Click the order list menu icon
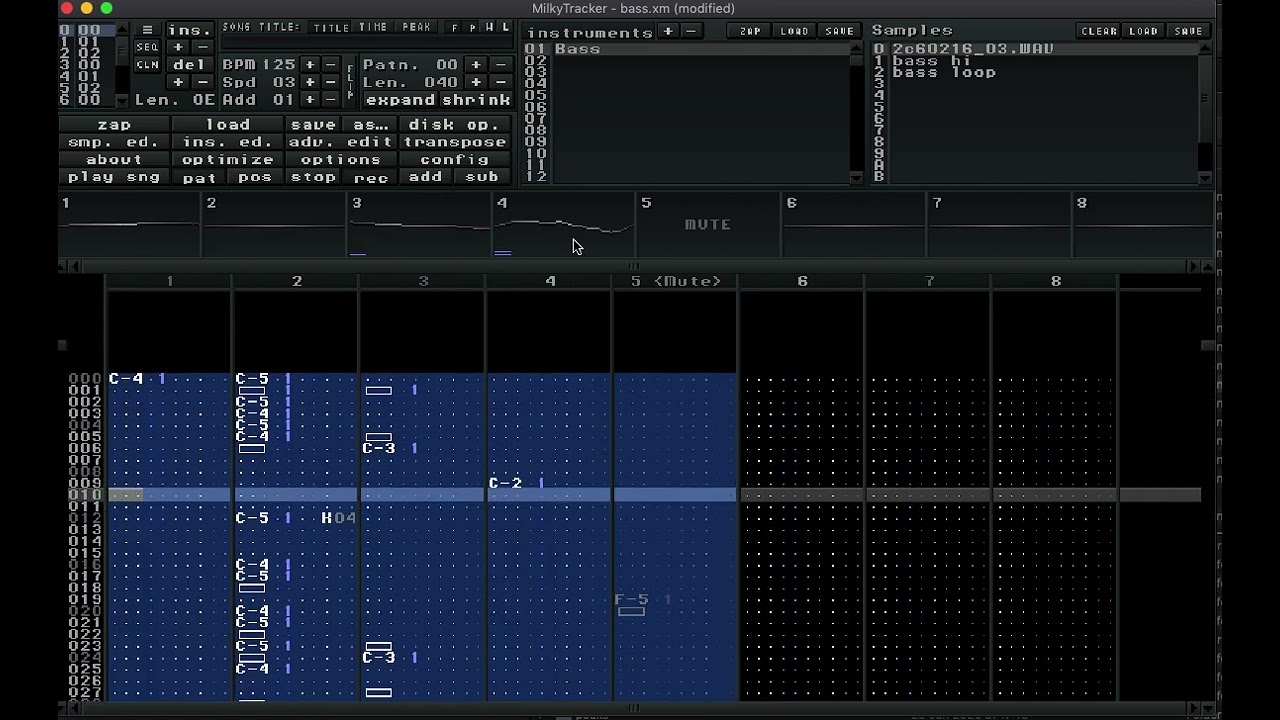 click(x=147, y=30)
